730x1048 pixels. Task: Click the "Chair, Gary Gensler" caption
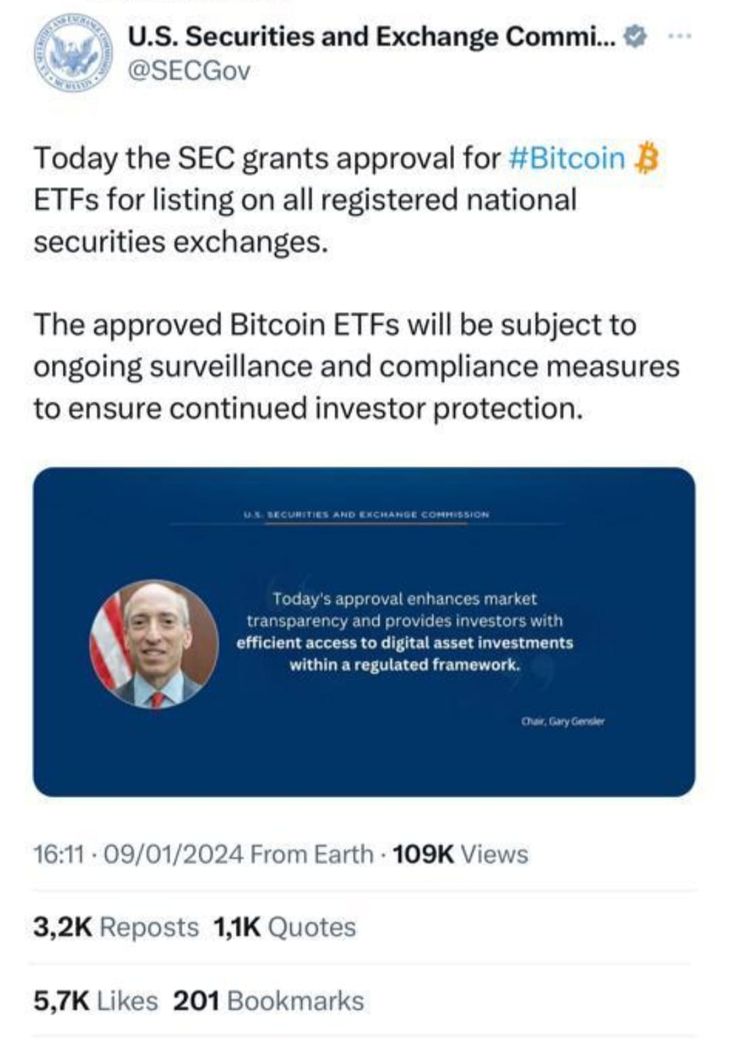point(563,721)
